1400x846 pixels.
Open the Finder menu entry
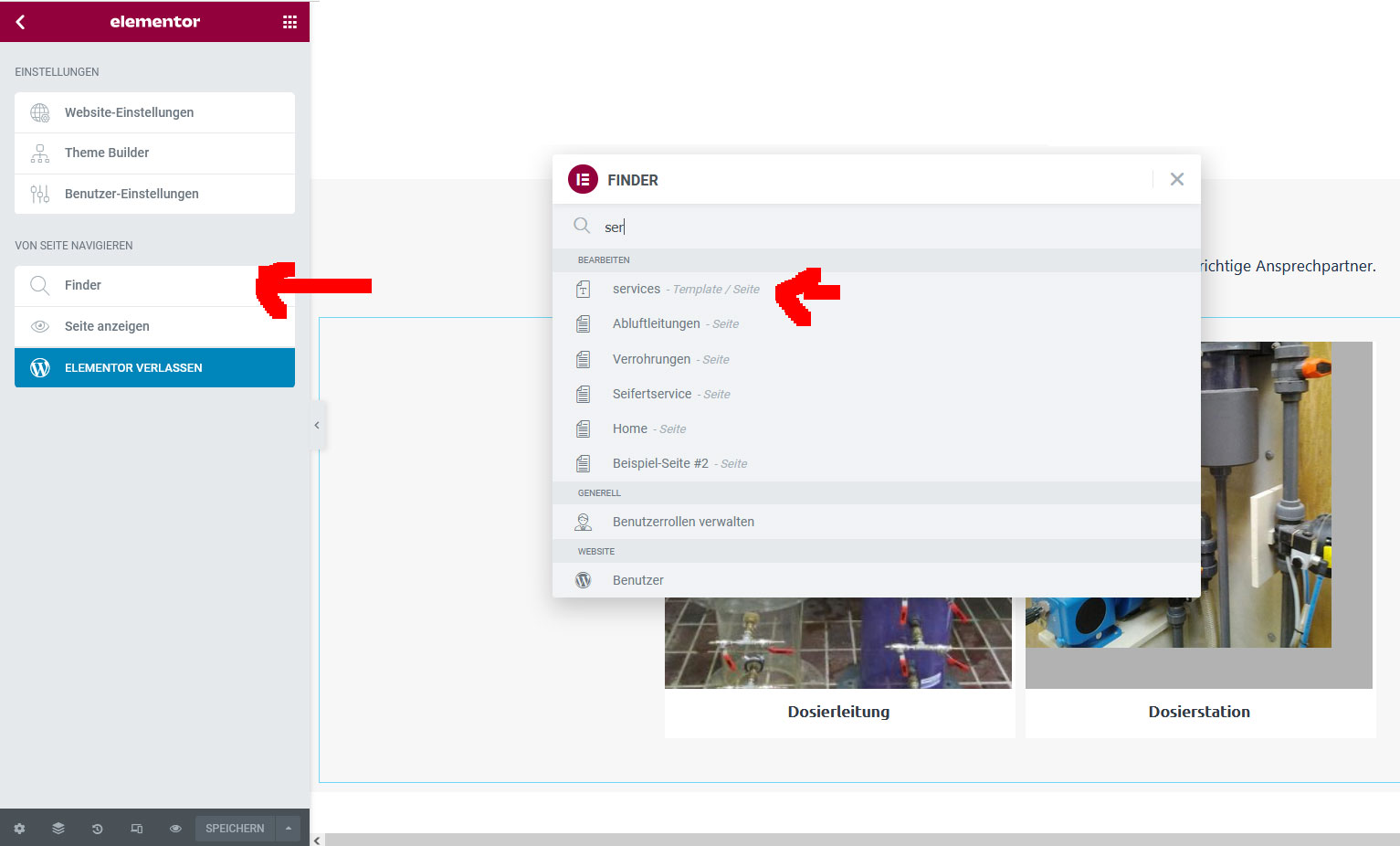154,286
